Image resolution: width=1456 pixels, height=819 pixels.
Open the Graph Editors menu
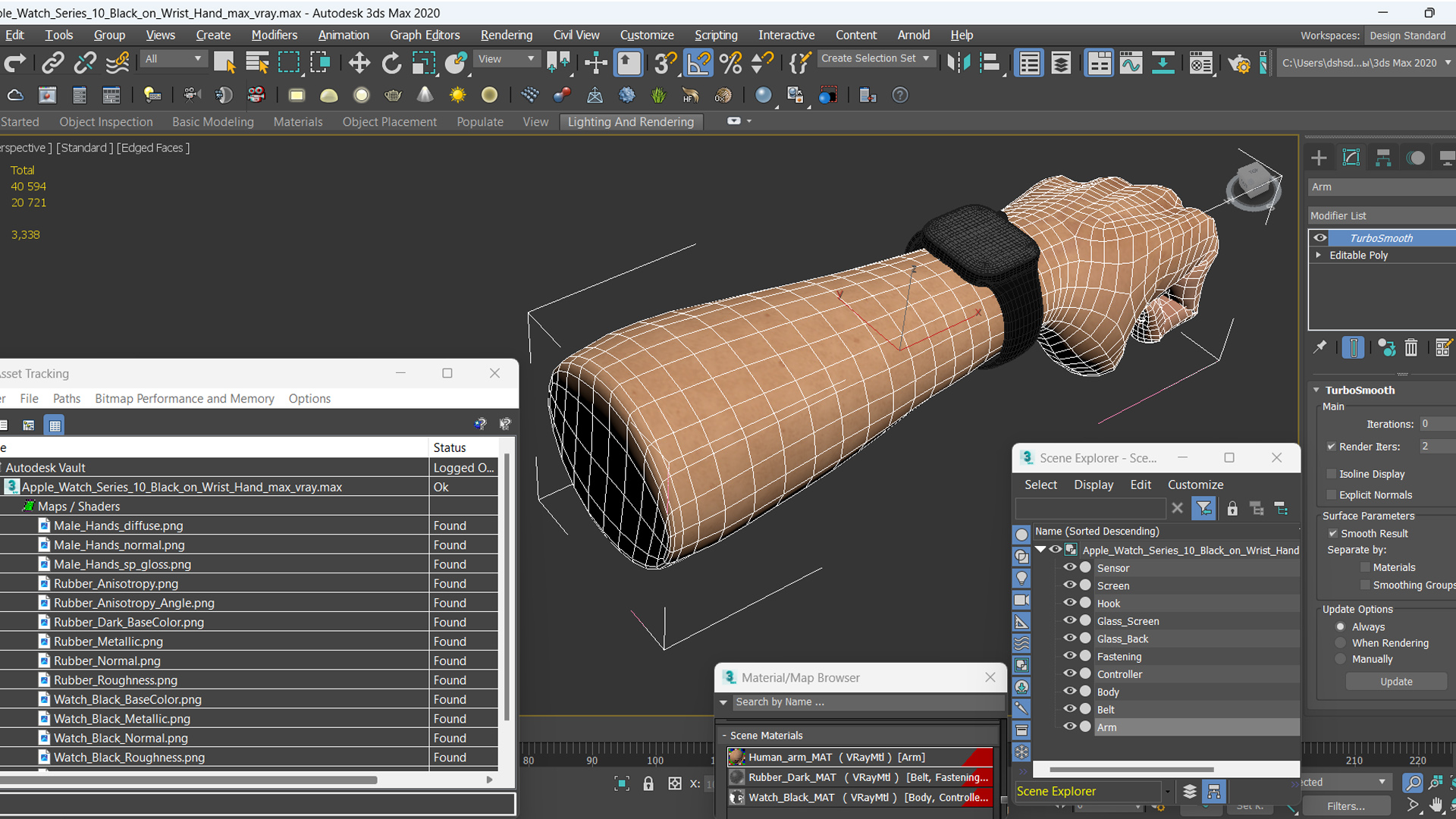[425, 35]
